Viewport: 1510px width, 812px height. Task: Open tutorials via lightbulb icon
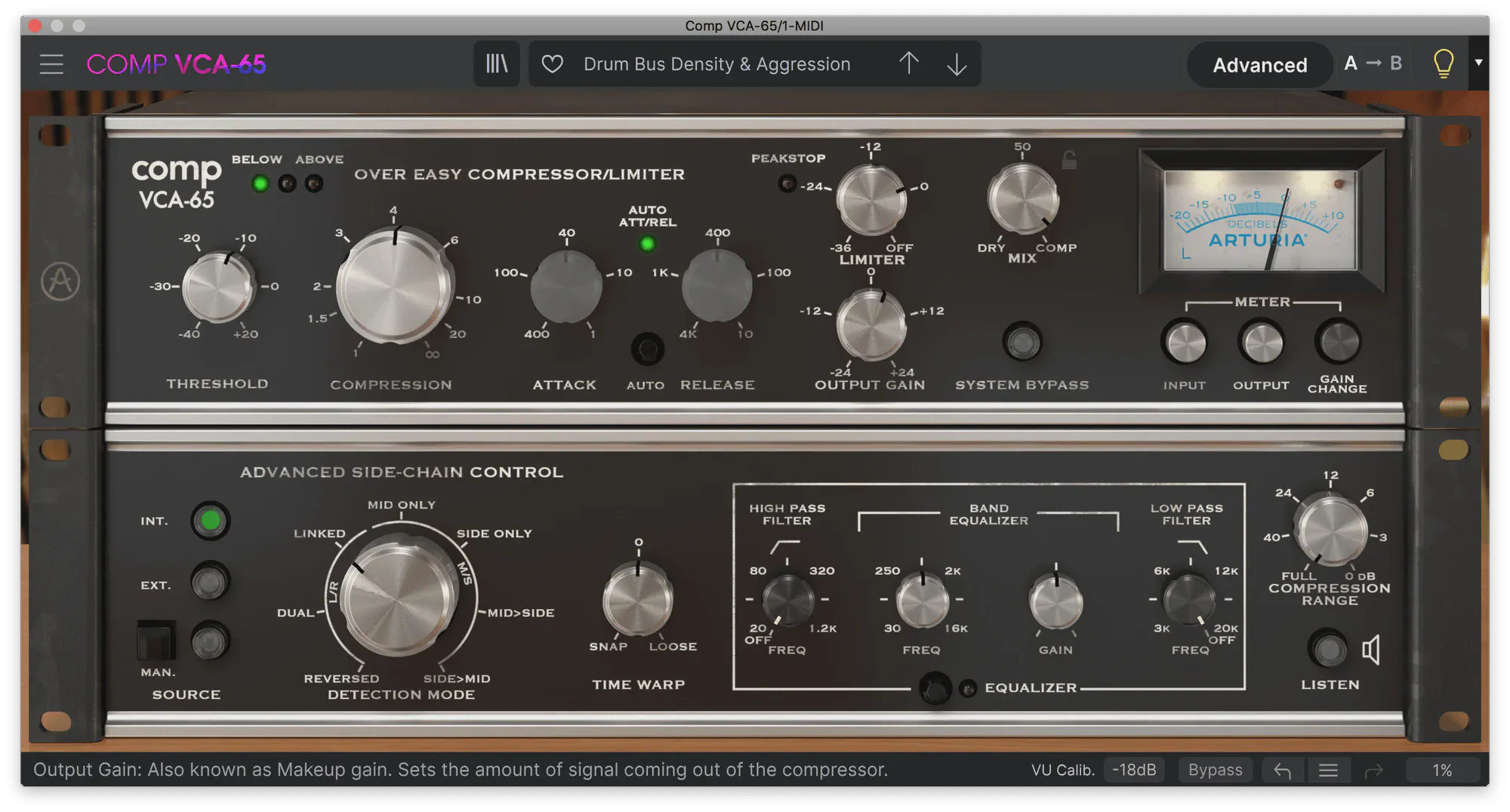tap(1443, 64)
